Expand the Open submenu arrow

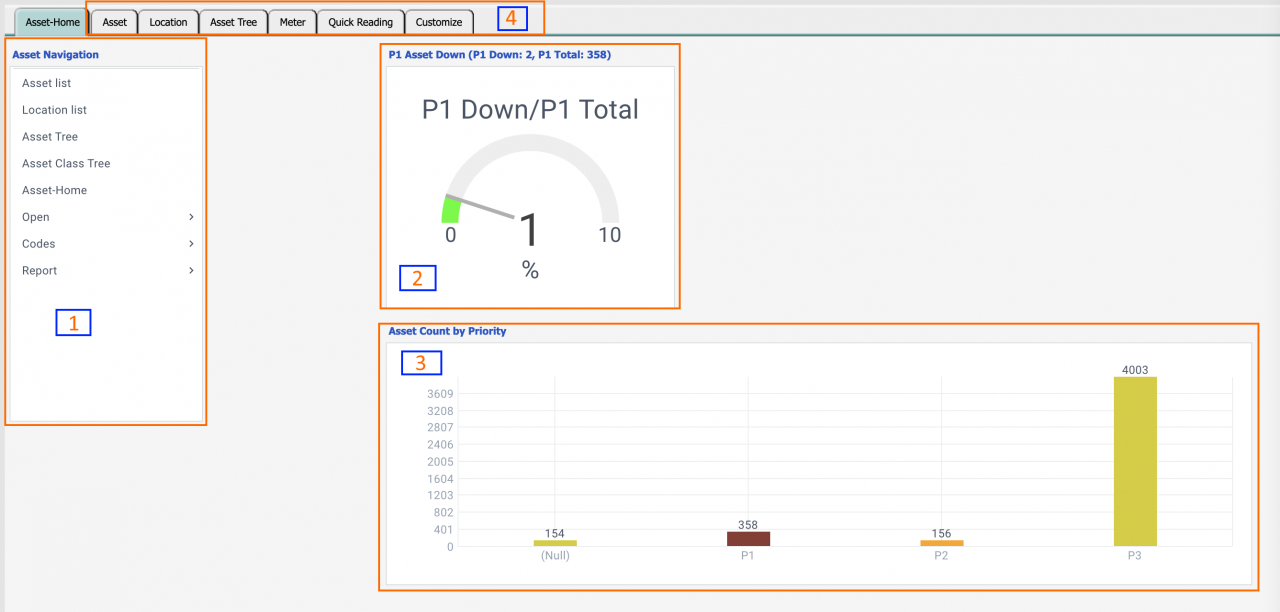tap(191, 217)
